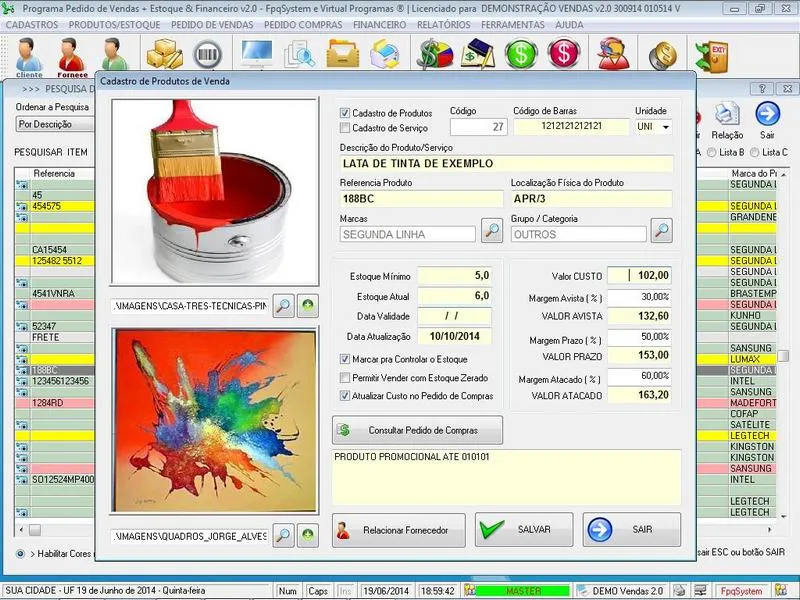Click the Cliente toolbar icon
This screenshot has height=600, width=800.
coord(29,57)
